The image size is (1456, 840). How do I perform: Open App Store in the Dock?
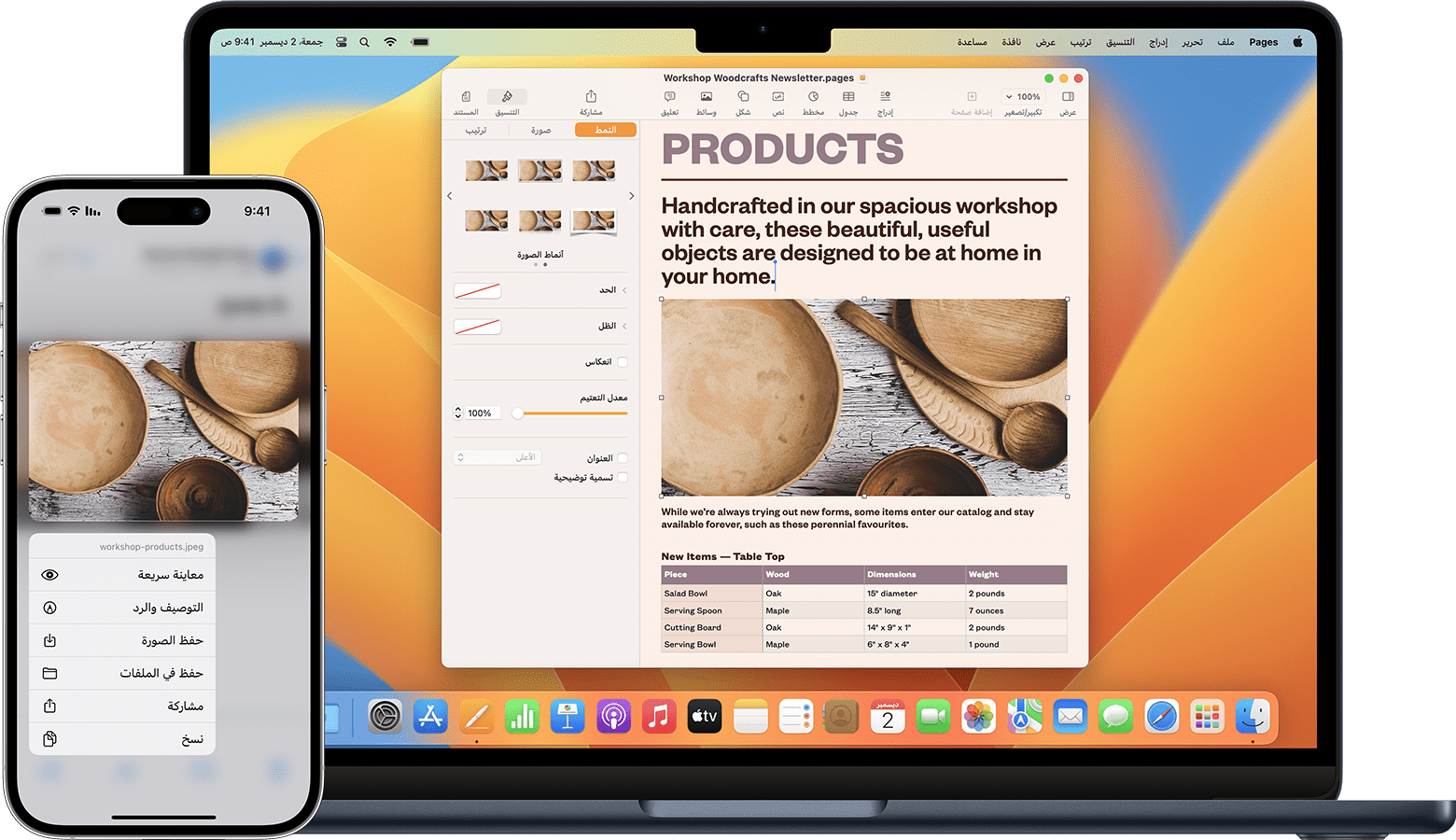tap(430, 717)
